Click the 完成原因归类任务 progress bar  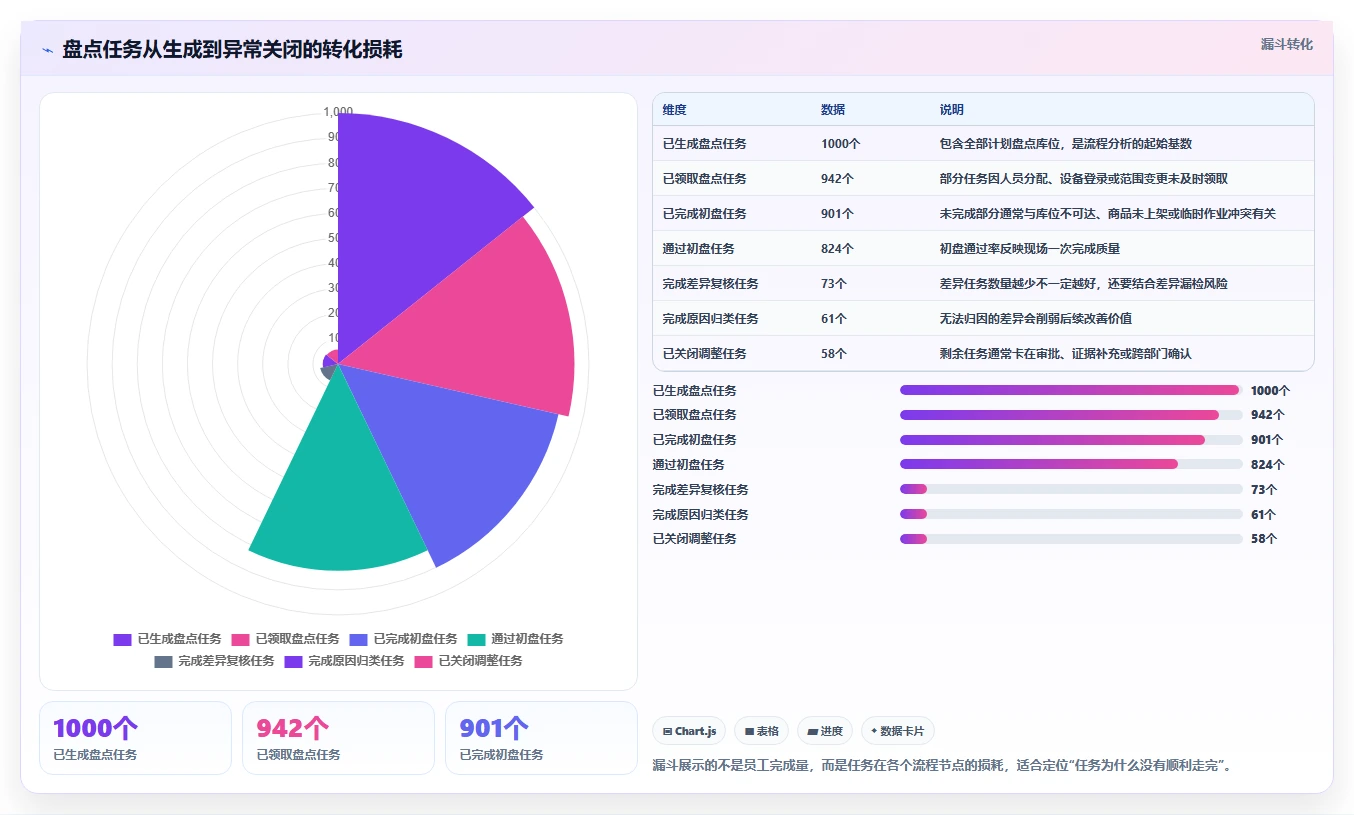pyautogui.click(x=1071, y=514)
